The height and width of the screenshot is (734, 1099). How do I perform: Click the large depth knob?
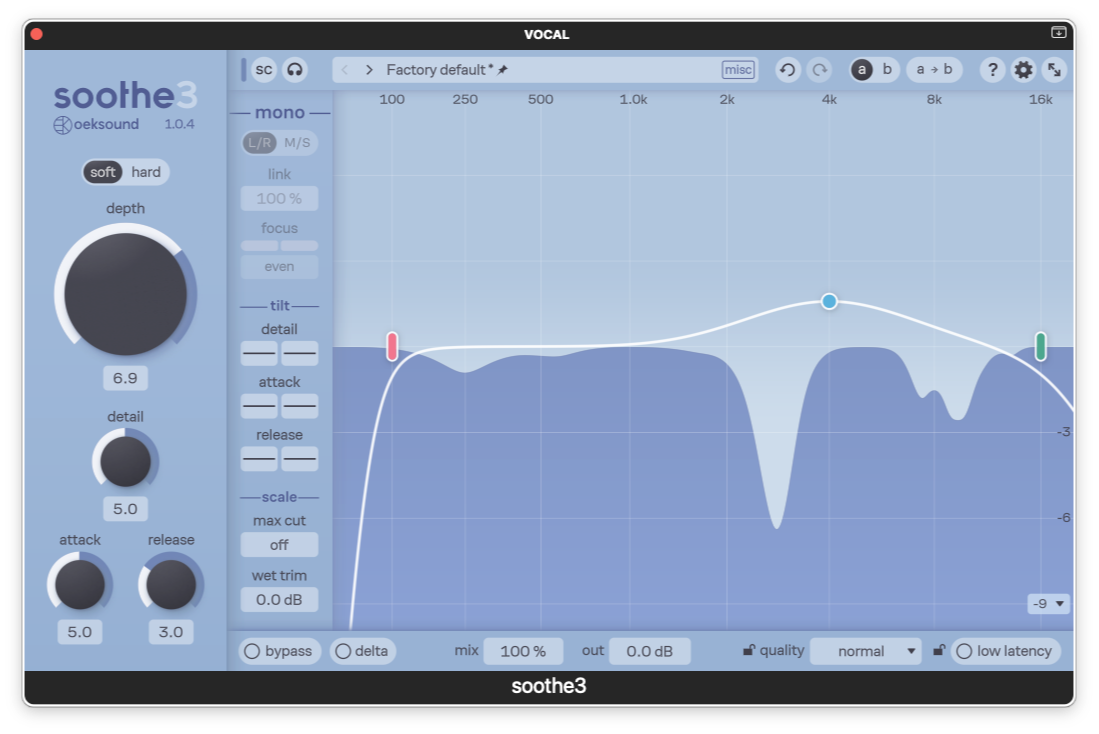pos(125,294)
